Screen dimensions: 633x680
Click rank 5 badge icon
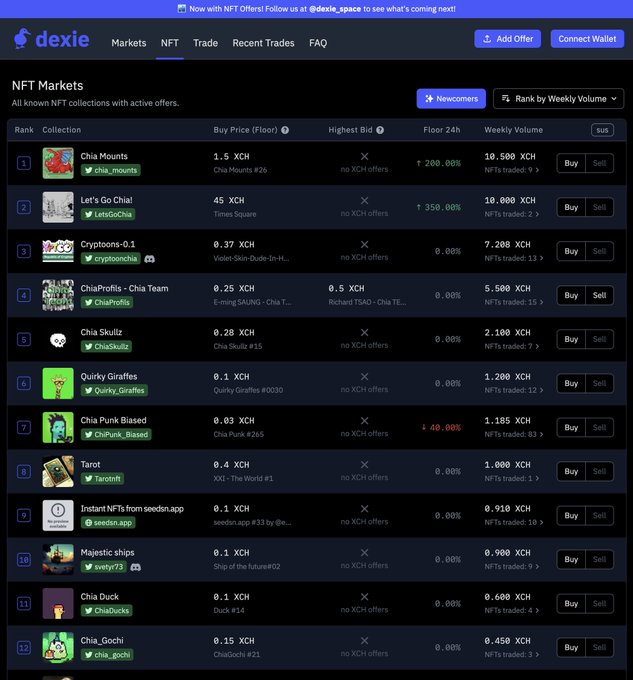tap(24, 340)
